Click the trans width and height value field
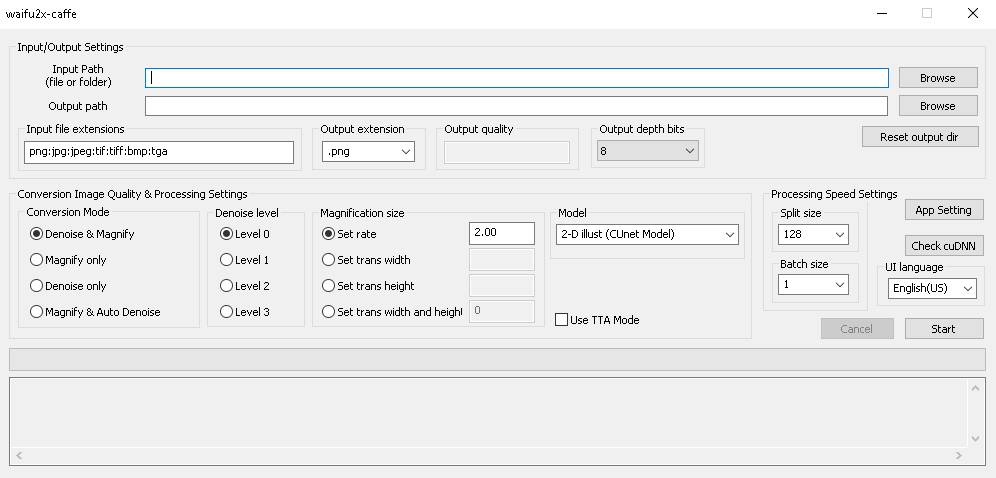 [502, 311]
